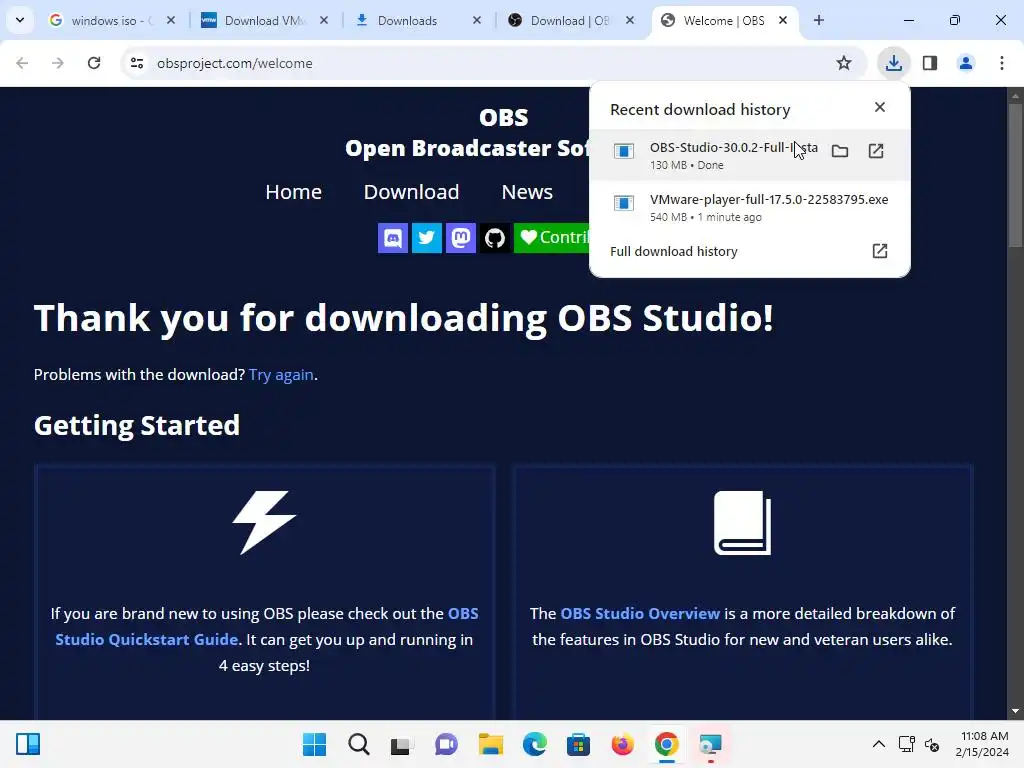Viewport: 1024px width, 768px height.
Task: Open the Widgets button on taskbar
Action: pyautogui.click(x=28, y=744)
